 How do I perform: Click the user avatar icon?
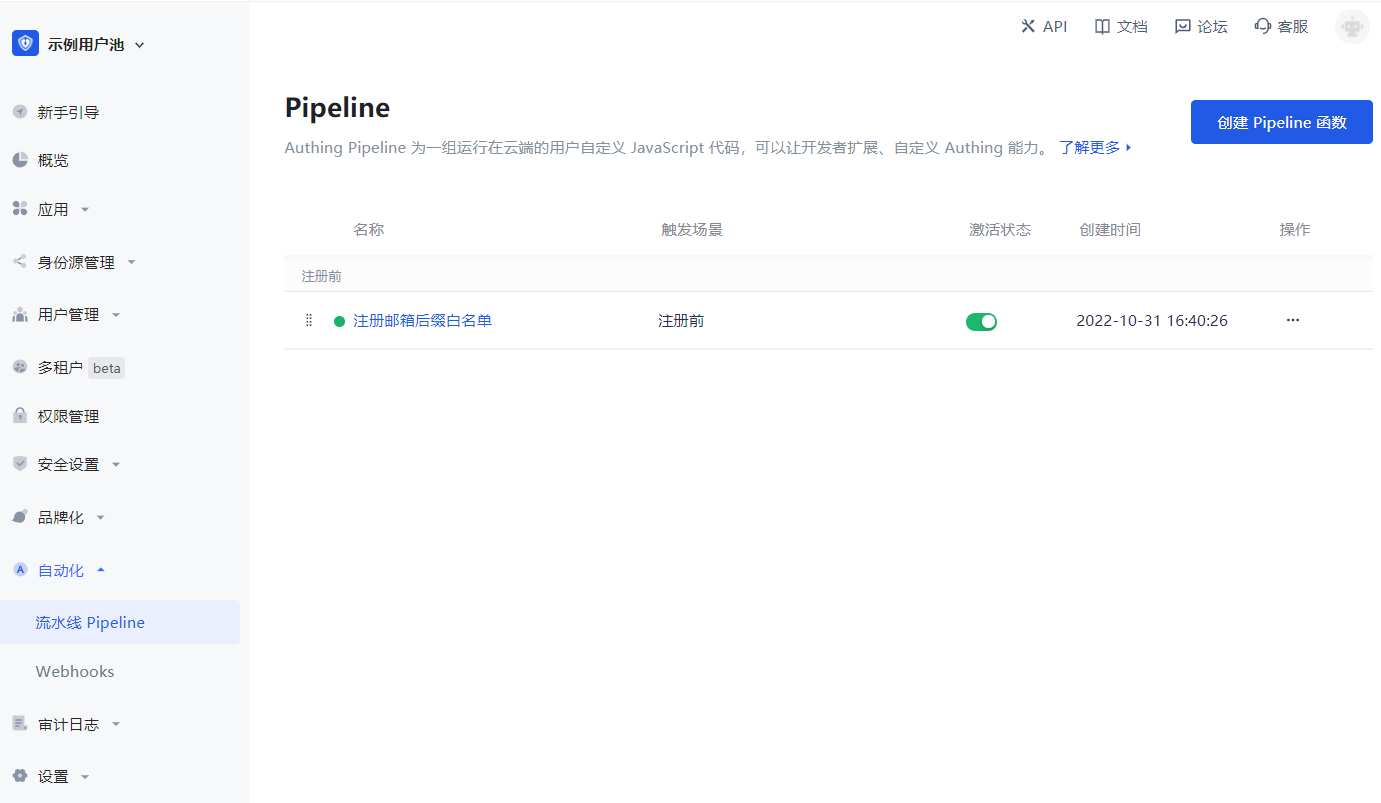click(1352, 27)
